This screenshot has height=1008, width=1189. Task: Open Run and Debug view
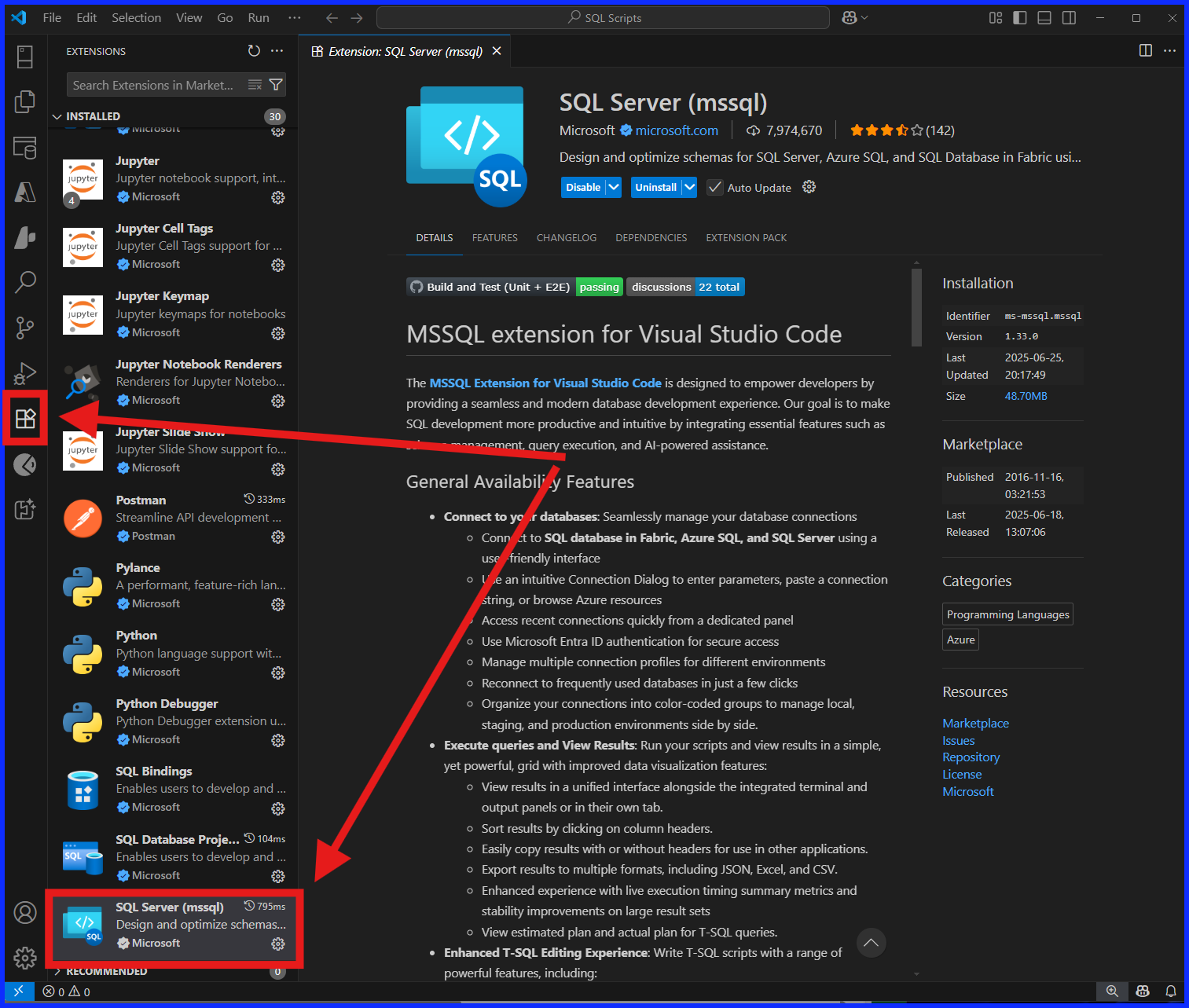(25, 373)
